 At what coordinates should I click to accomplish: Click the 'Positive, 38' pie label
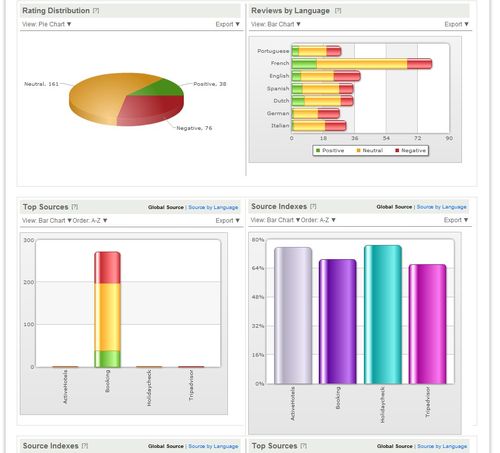210,84
